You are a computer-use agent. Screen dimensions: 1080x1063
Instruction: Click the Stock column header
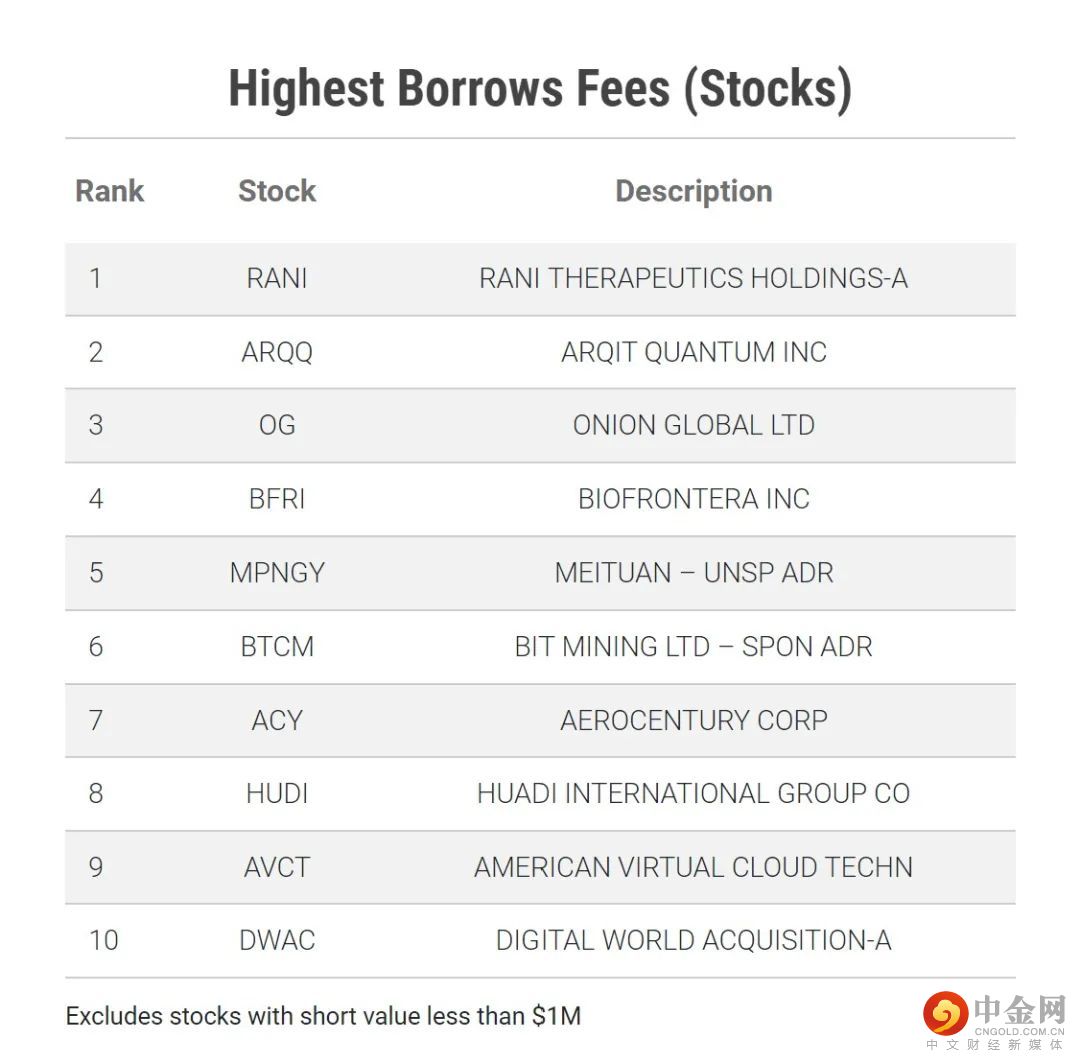coord(277,191)
